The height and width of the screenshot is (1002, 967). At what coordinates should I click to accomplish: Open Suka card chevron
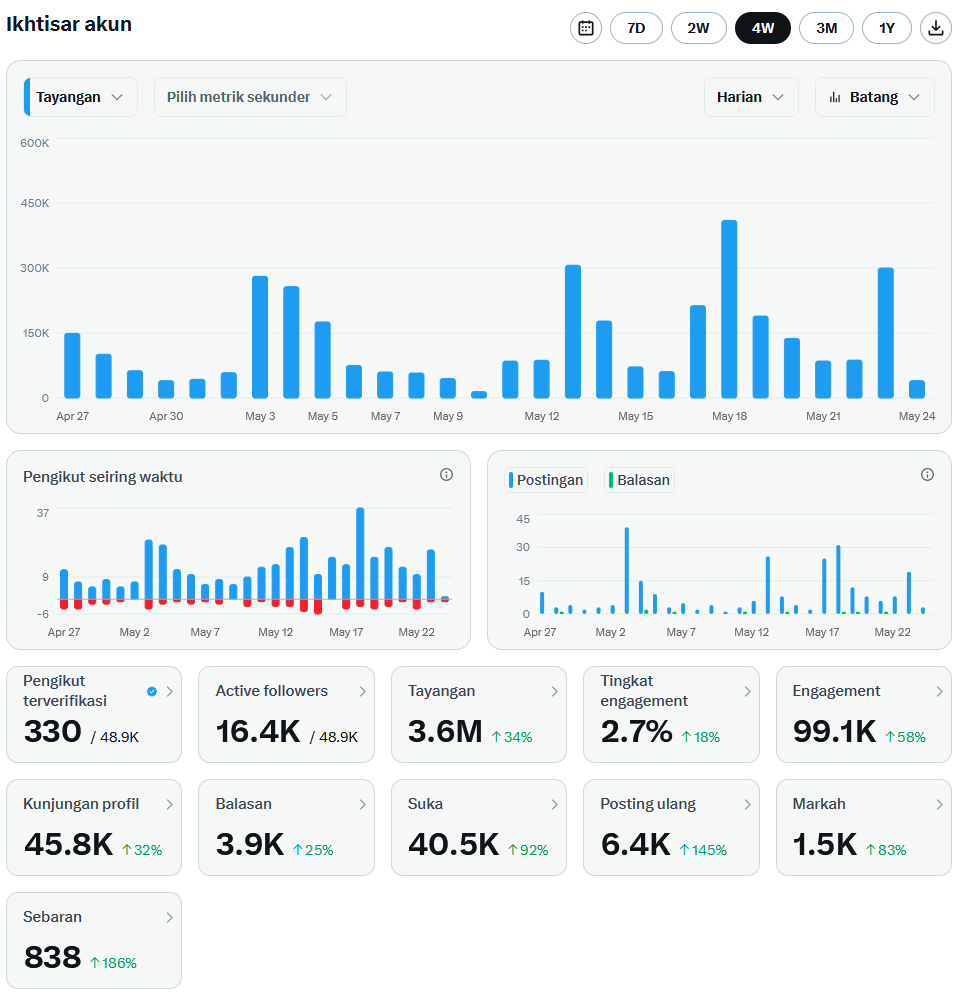(x=555, y=805)
